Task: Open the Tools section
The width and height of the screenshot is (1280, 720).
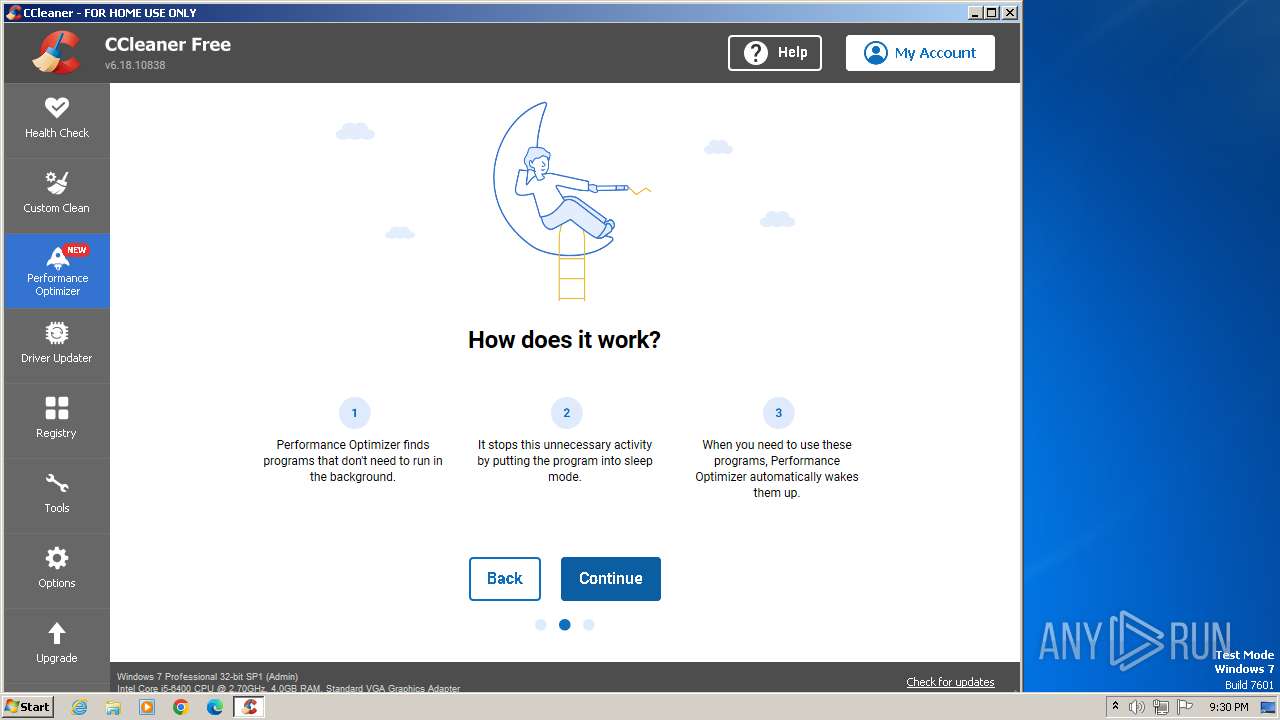Action: pyautogui.click(x=57, y=495)
